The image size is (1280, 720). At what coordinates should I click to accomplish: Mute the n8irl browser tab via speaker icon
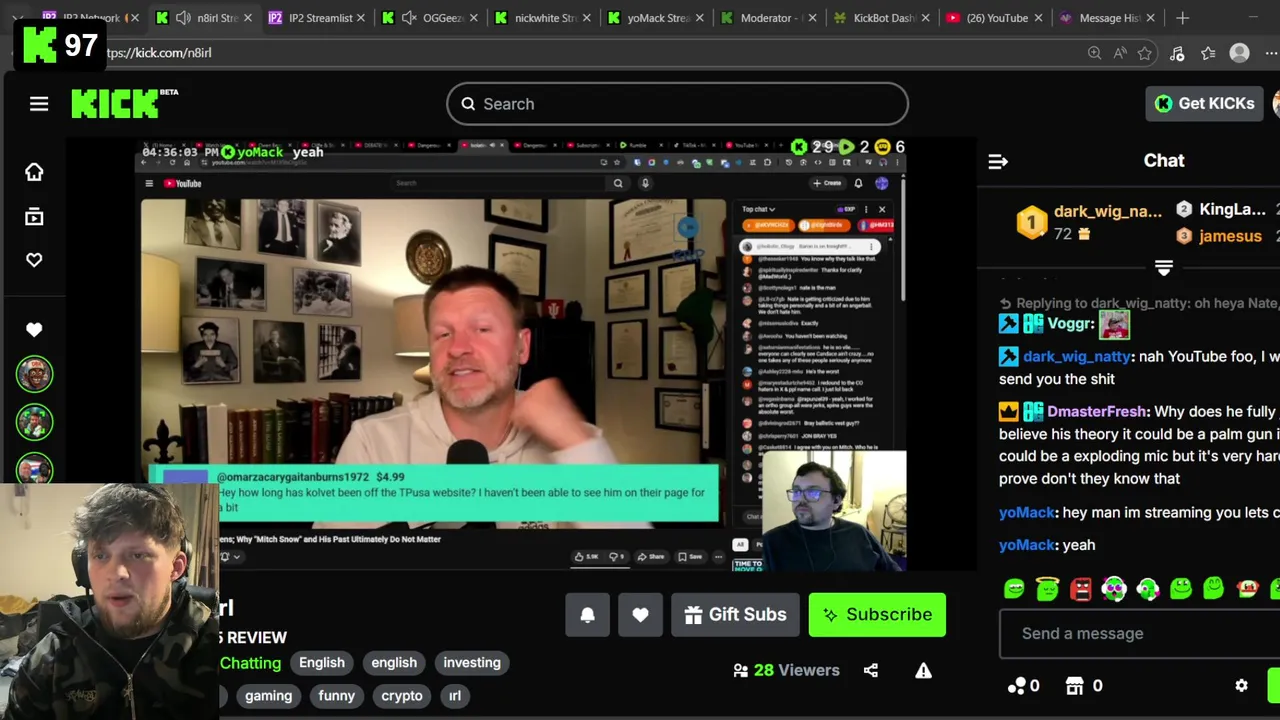tap(183, 18)
